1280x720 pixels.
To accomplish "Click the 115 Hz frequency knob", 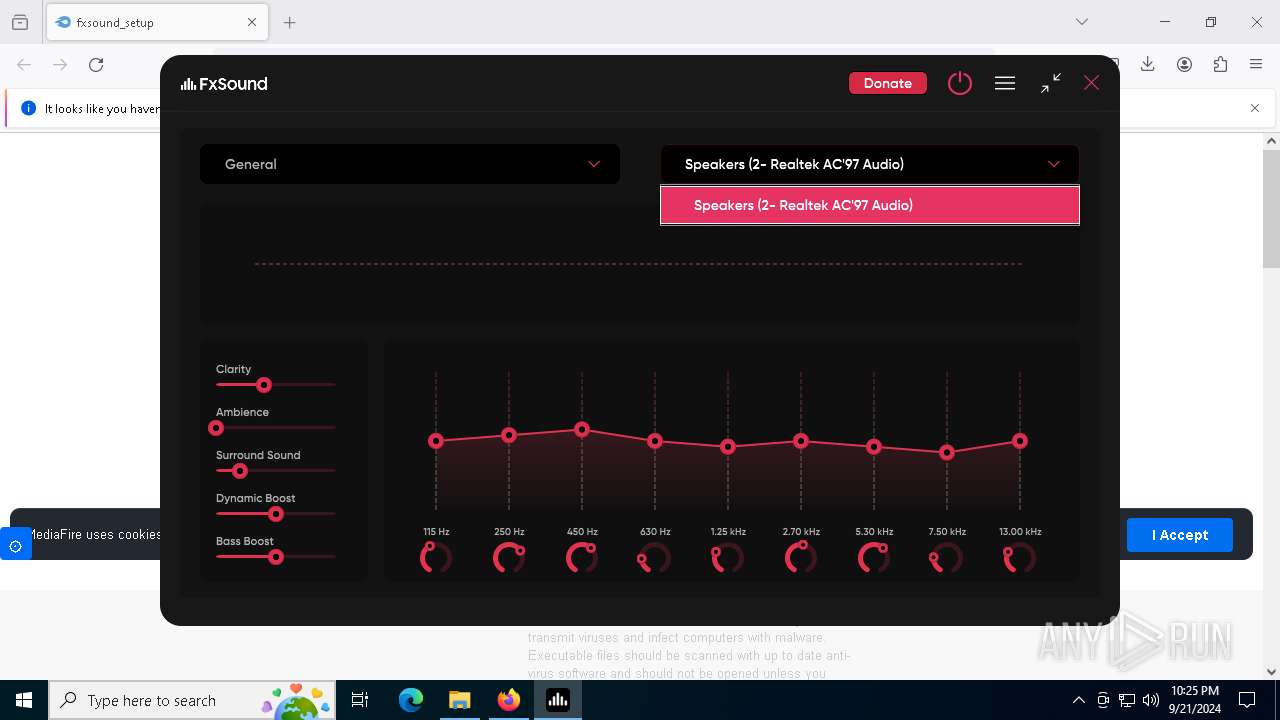I will click(x=436, y=557).
